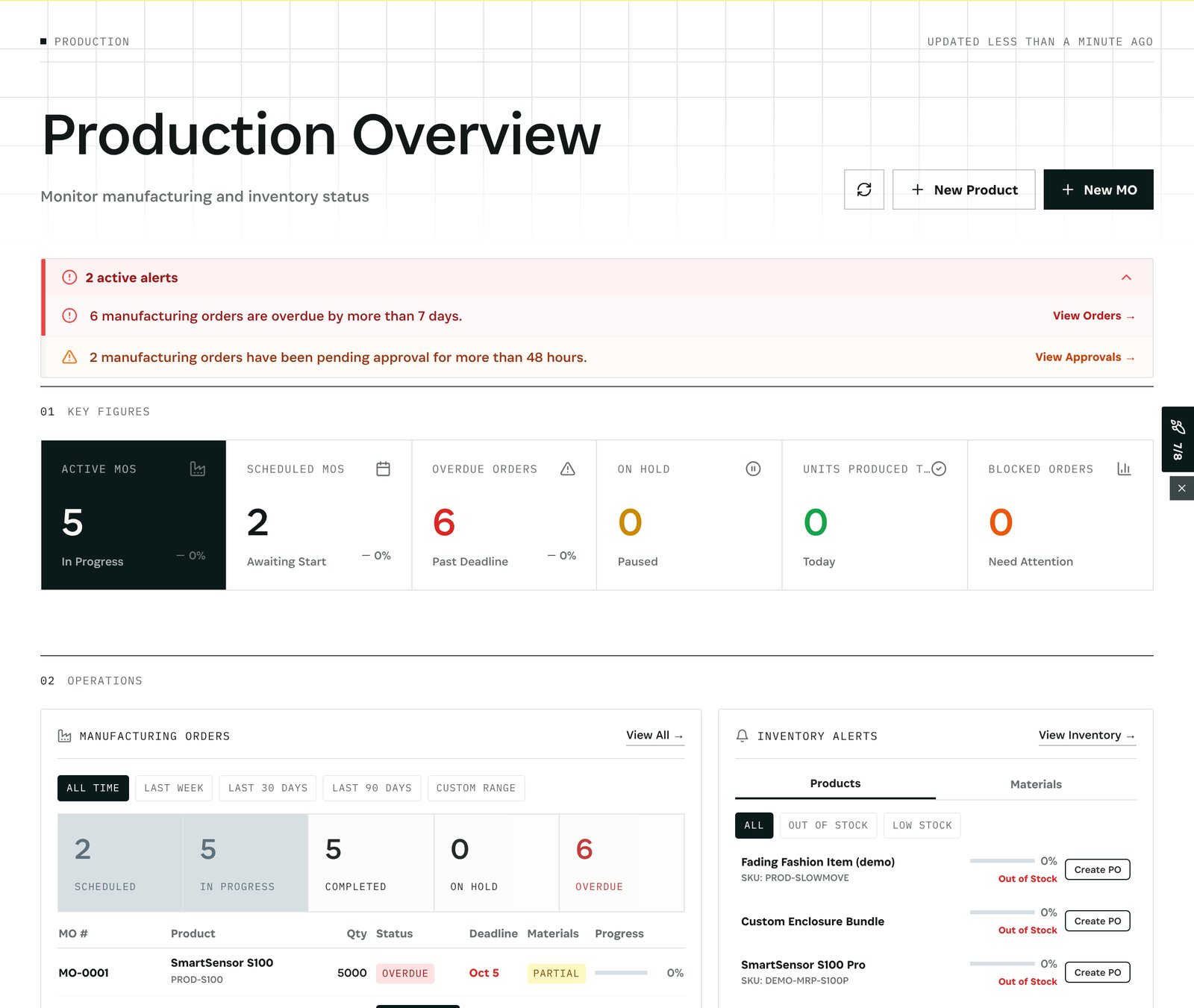Switch to the Products tab

coord(835,783)
